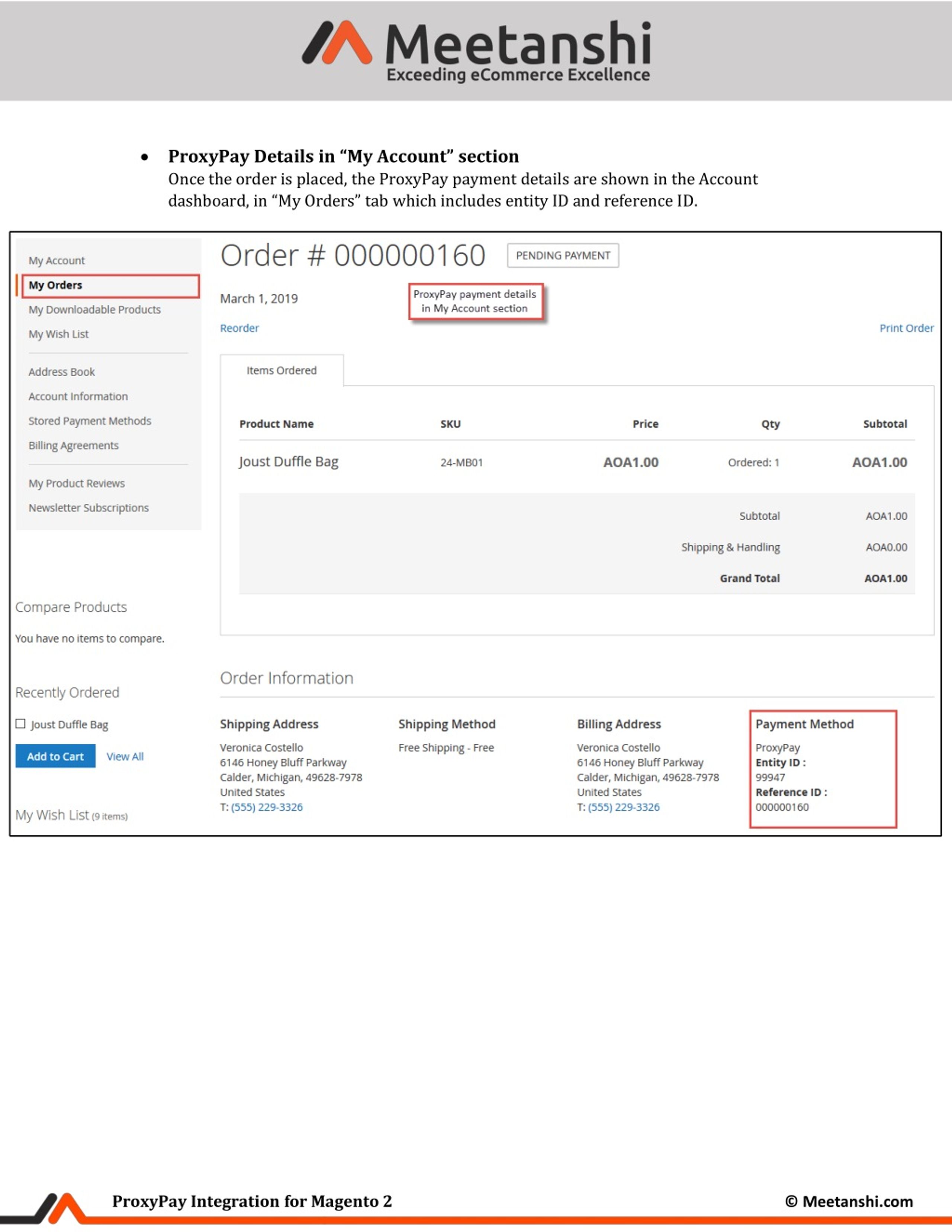Click the Entity ID value 99947
Screen dimensions: 952x1232
[x=770, y=777]
